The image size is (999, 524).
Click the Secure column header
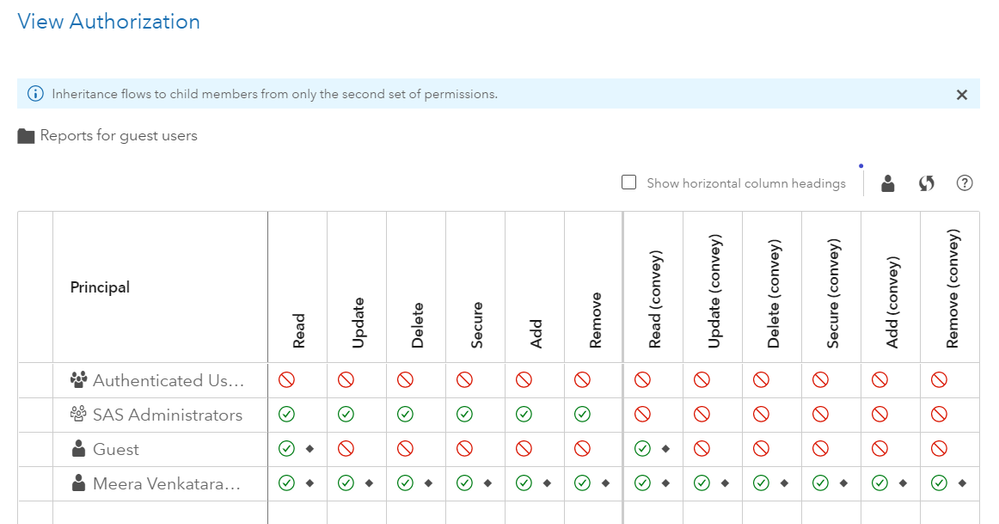[x=477, y=324]
